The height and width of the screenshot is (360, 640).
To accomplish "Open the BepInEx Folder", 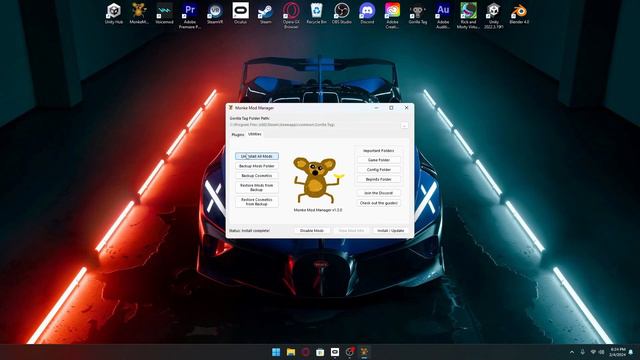I will point(378,179).
